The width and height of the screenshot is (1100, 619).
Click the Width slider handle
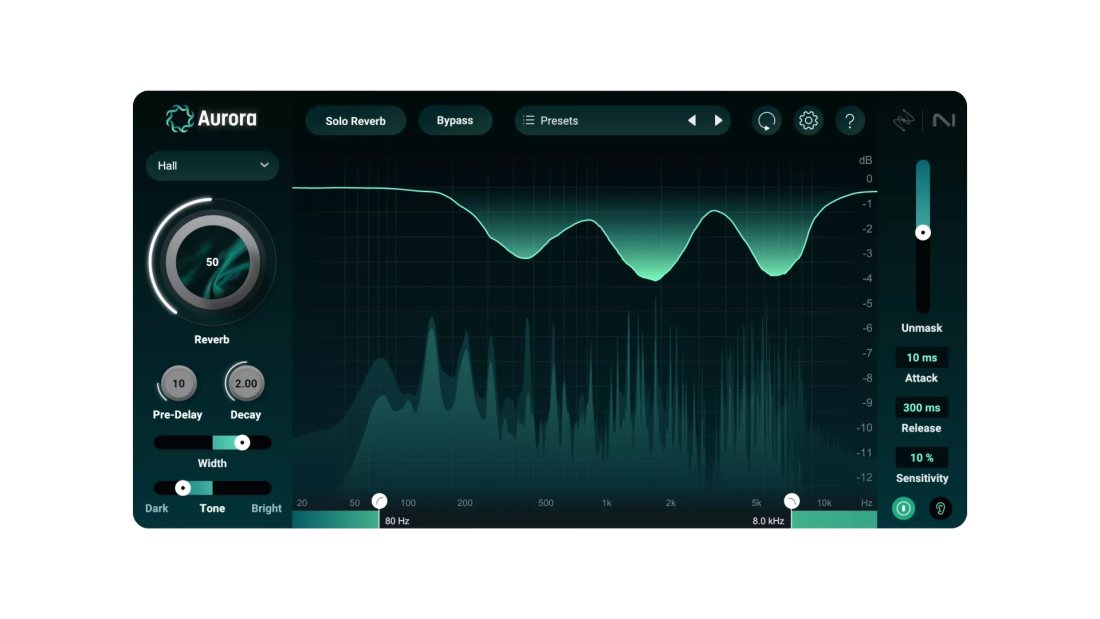click(x=242, y=442)
